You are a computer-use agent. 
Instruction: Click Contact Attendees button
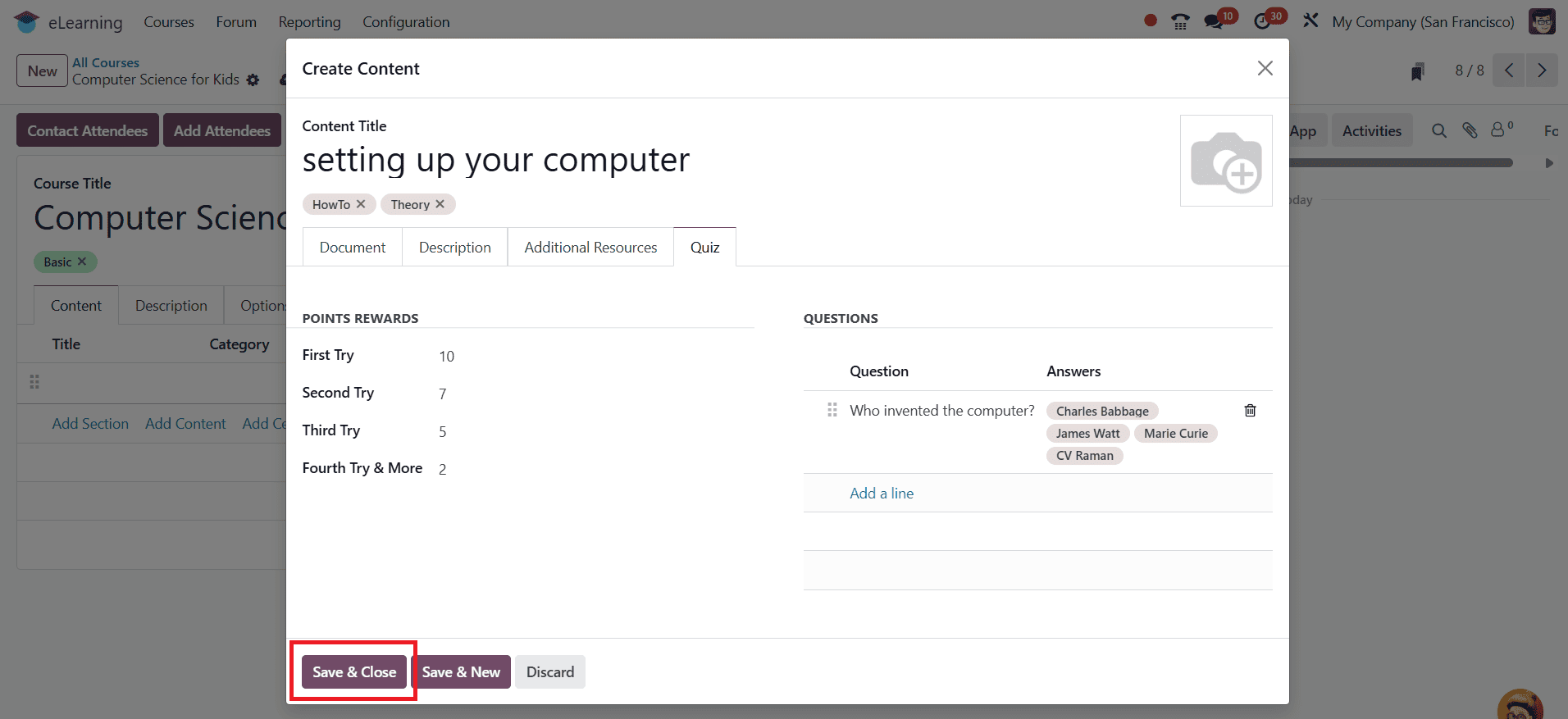(88, 130)
